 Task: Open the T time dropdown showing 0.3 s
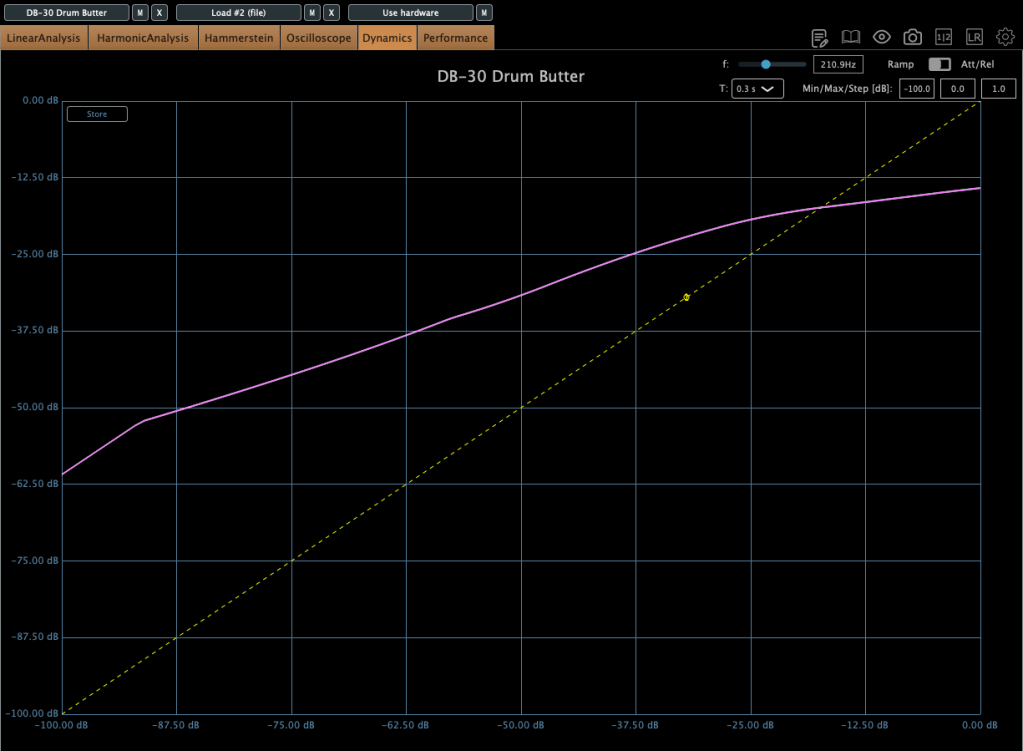pyautogui.click(x=757, y=89)
